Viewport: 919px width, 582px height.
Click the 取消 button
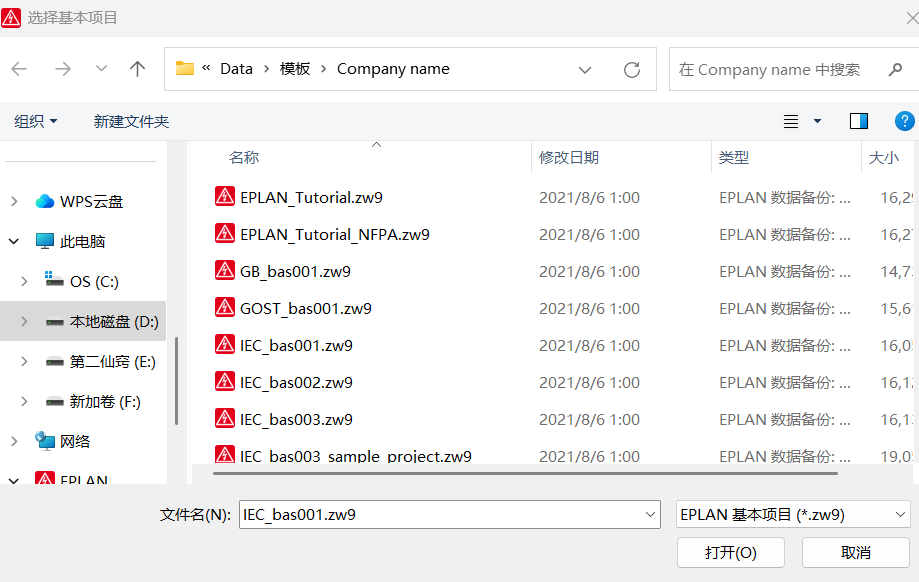point(855,552)
